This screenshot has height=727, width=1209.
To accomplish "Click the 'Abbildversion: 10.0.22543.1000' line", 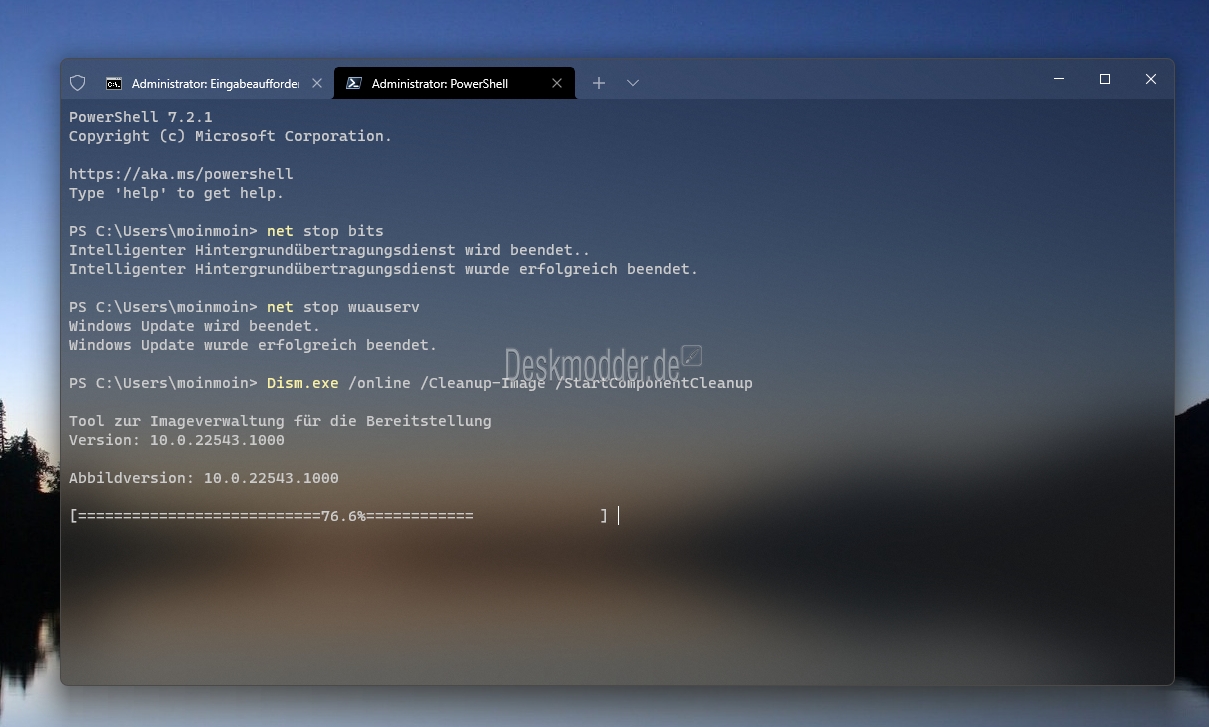I will tap(204, 478).
